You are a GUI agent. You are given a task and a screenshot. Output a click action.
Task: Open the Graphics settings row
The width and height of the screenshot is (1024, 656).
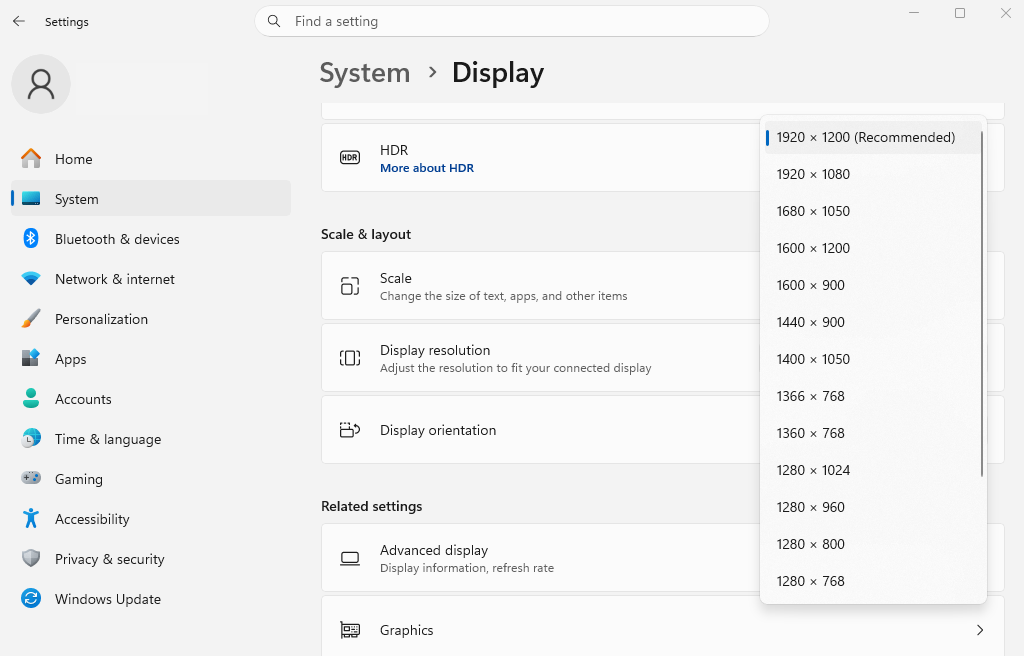(x=663, y=626)
